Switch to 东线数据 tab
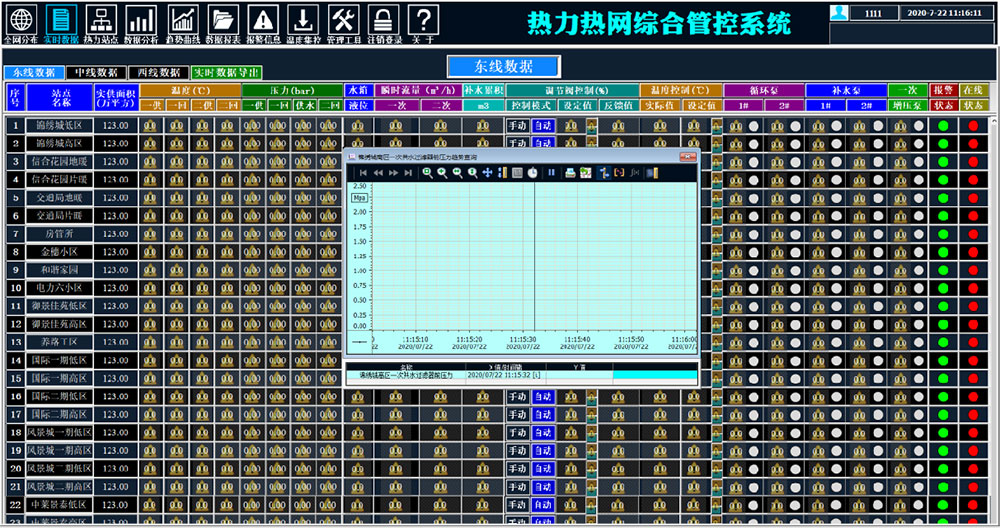The width and height of the screenshot is (1000, 528). [34, 73]
